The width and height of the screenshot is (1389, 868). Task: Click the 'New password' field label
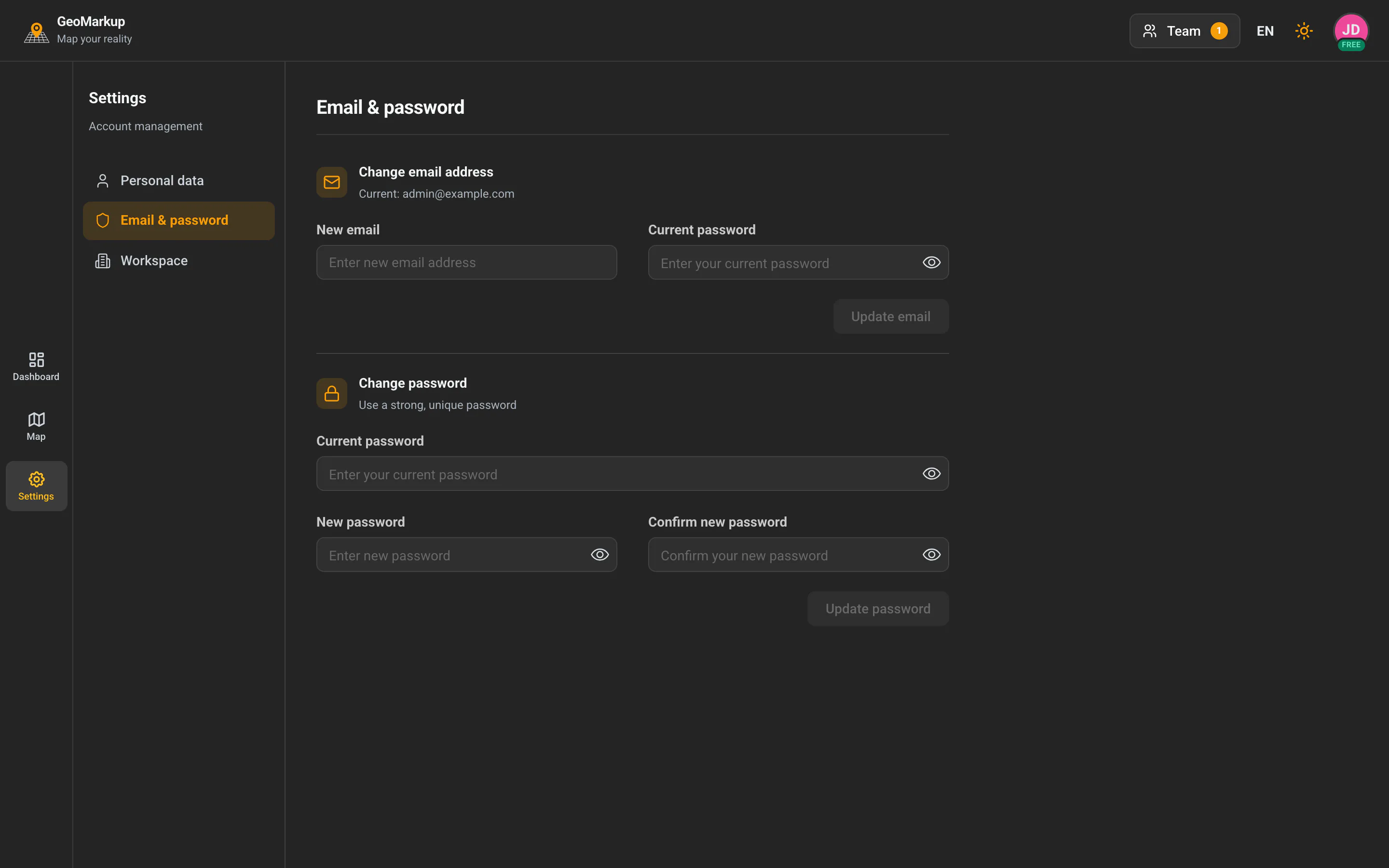click(360, 522)
